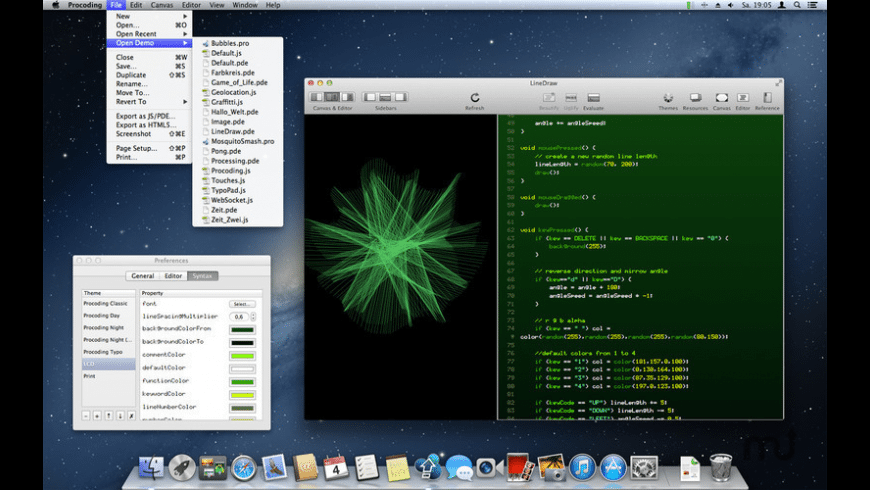
Task: Expand the New submenu in File menu
Action: click(x=149, y=16)
